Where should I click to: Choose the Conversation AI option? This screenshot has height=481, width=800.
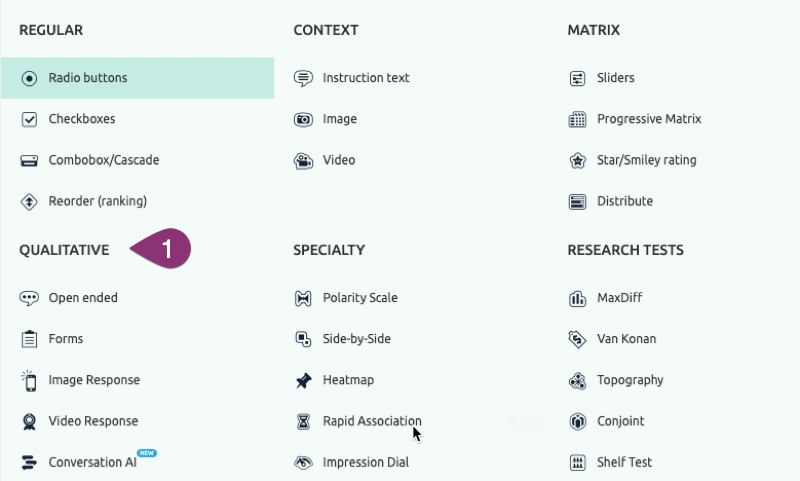92,462
